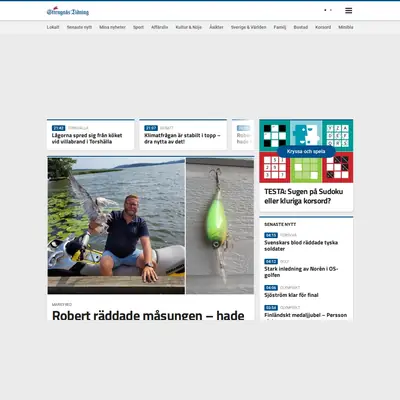The width and height of the screenshot is (400, 400).
Task: Open the Klimatfrågan debate article
Action: click(182, 138)
